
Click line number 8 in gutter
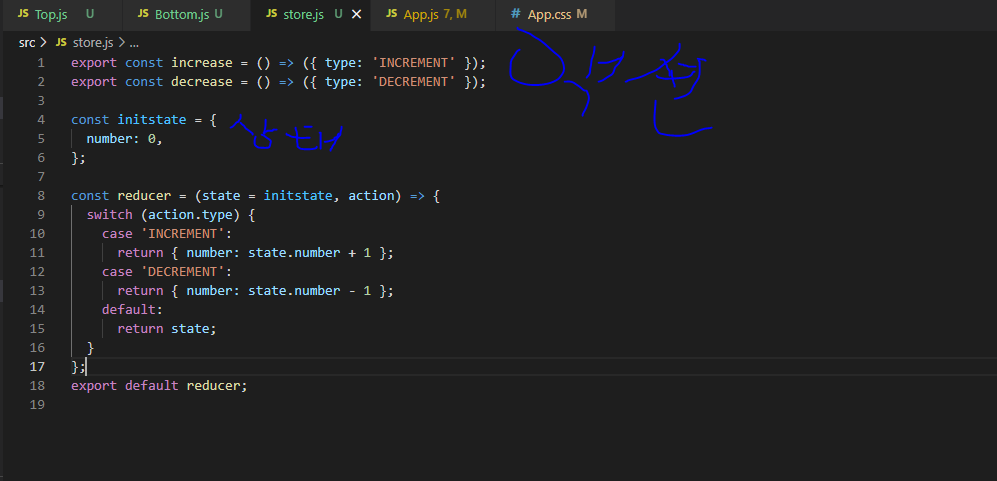click(41, 196)
